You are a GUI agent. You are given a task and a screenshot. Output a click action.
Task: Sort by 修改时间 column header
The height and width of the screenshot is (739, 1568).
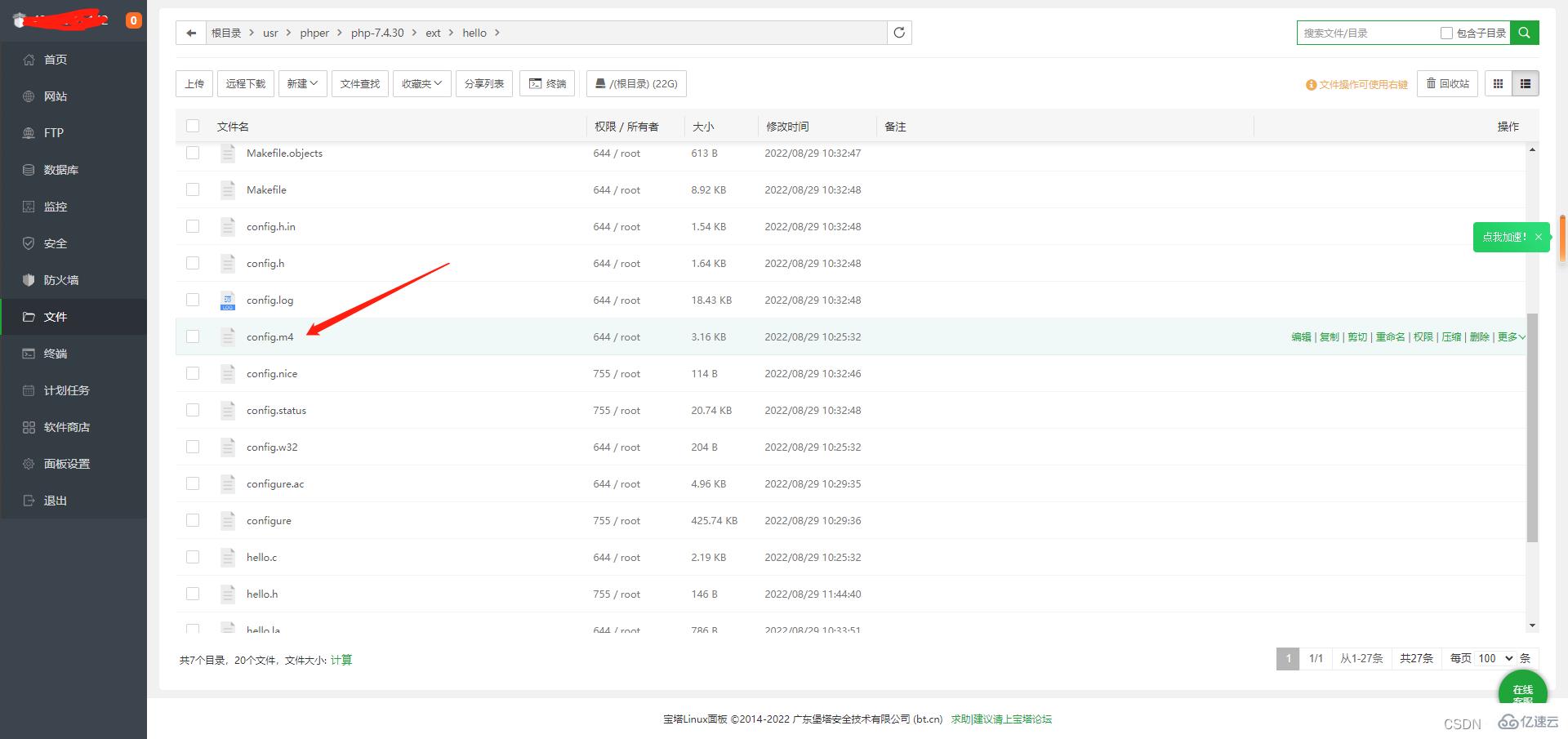(787, 127)
